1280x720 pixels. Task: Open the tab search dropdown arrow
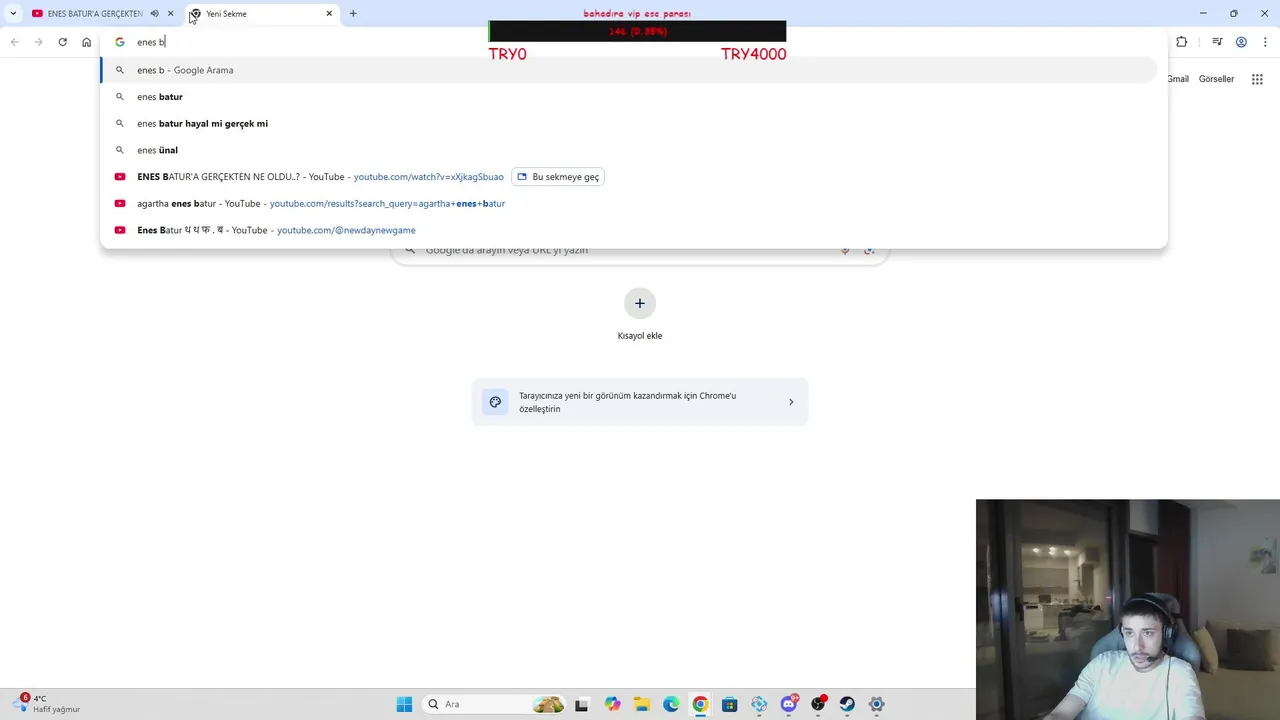[x=13, y=13]
